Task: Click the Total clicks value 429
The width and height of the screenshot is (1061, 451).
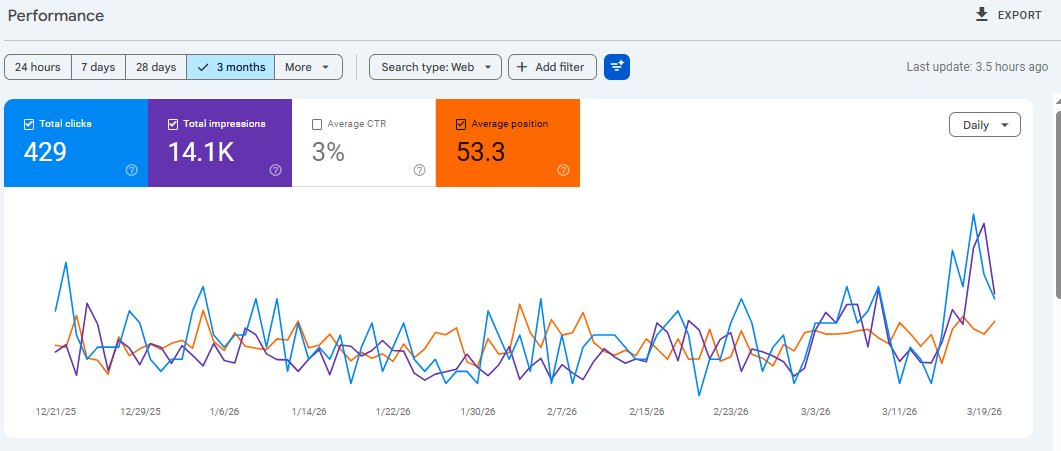Action: click(x=45, y=152)
